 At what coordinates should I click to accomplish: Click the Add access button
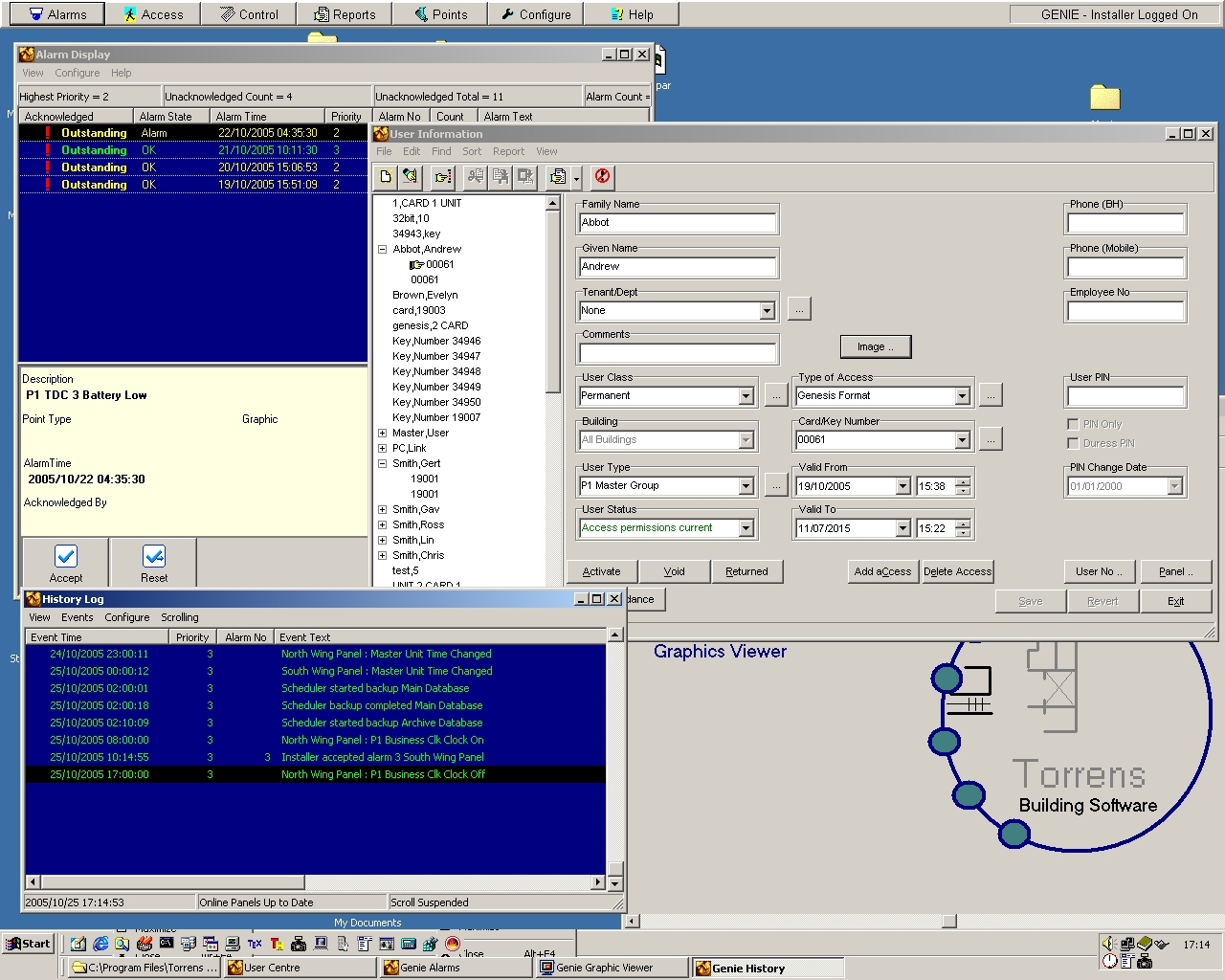coord(882,571)
